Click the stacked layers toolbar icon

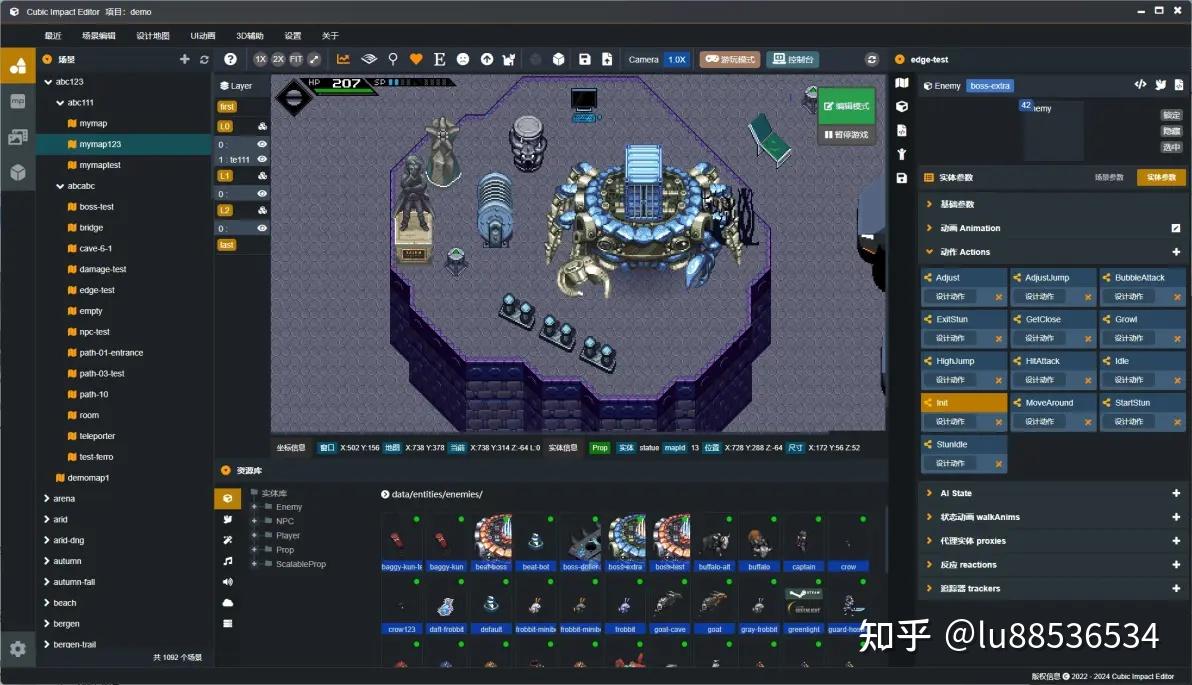[369, 59]
